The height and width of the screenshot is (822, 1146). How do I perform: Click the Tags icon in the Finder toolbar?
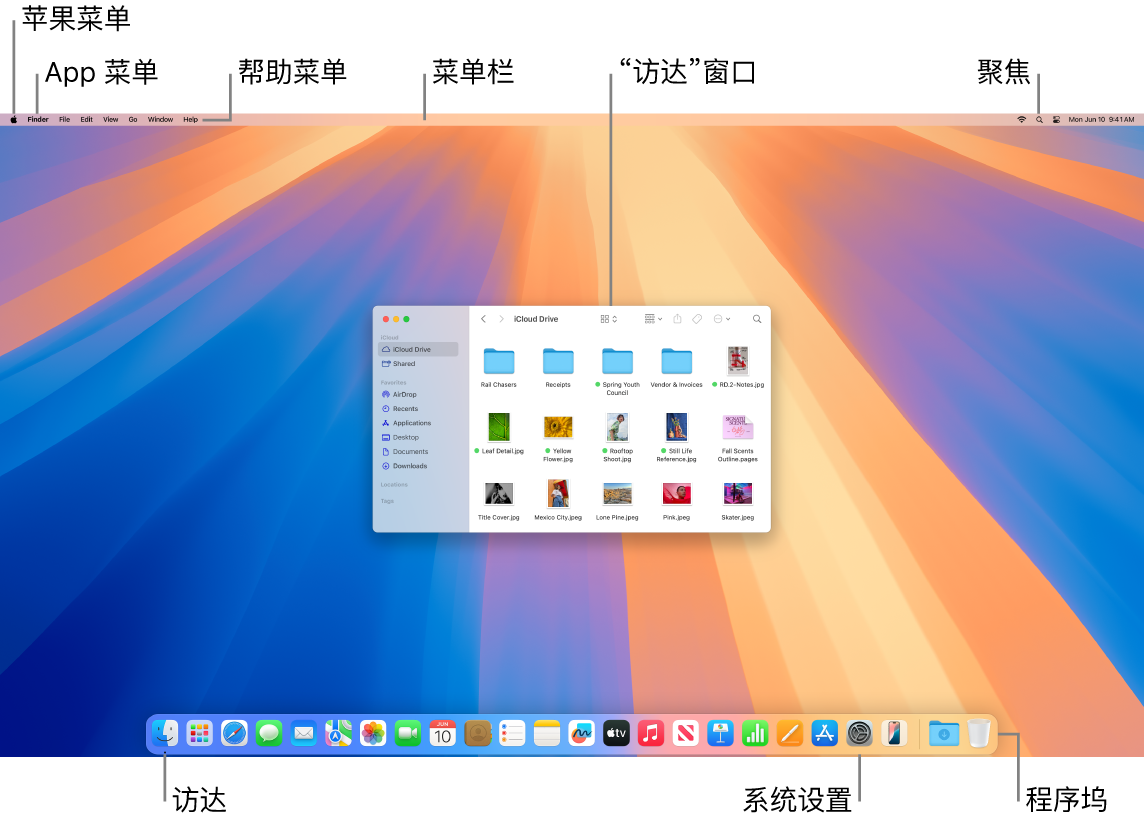697,318
